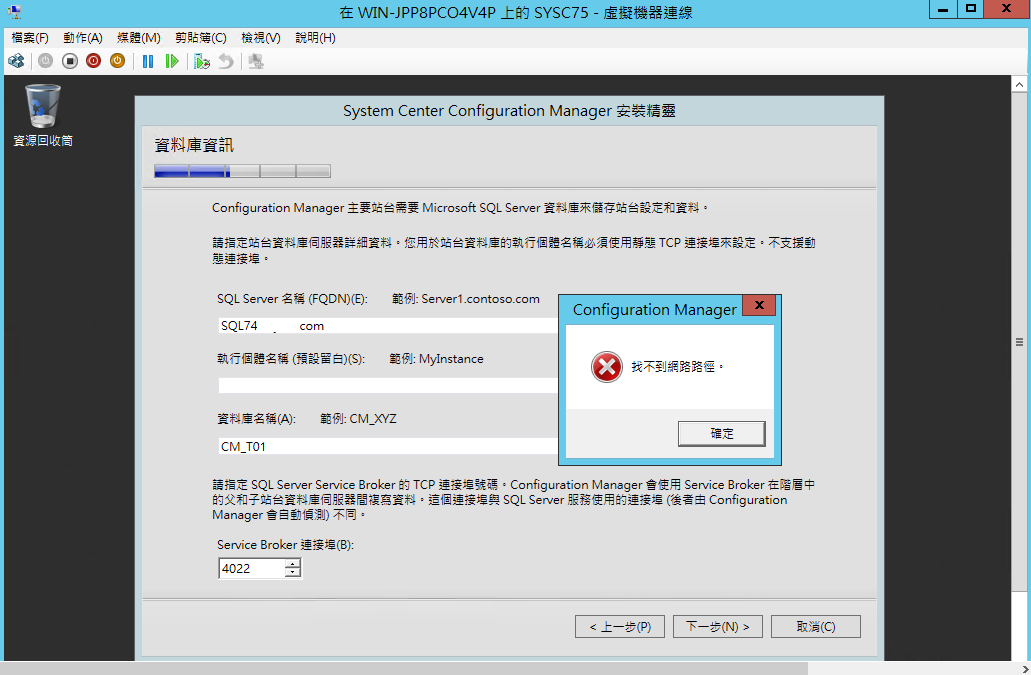Close the Configuration Manager error dialog
Image resolution: width=1031 pixels, height=675 pixels.
tap(759, 305)
